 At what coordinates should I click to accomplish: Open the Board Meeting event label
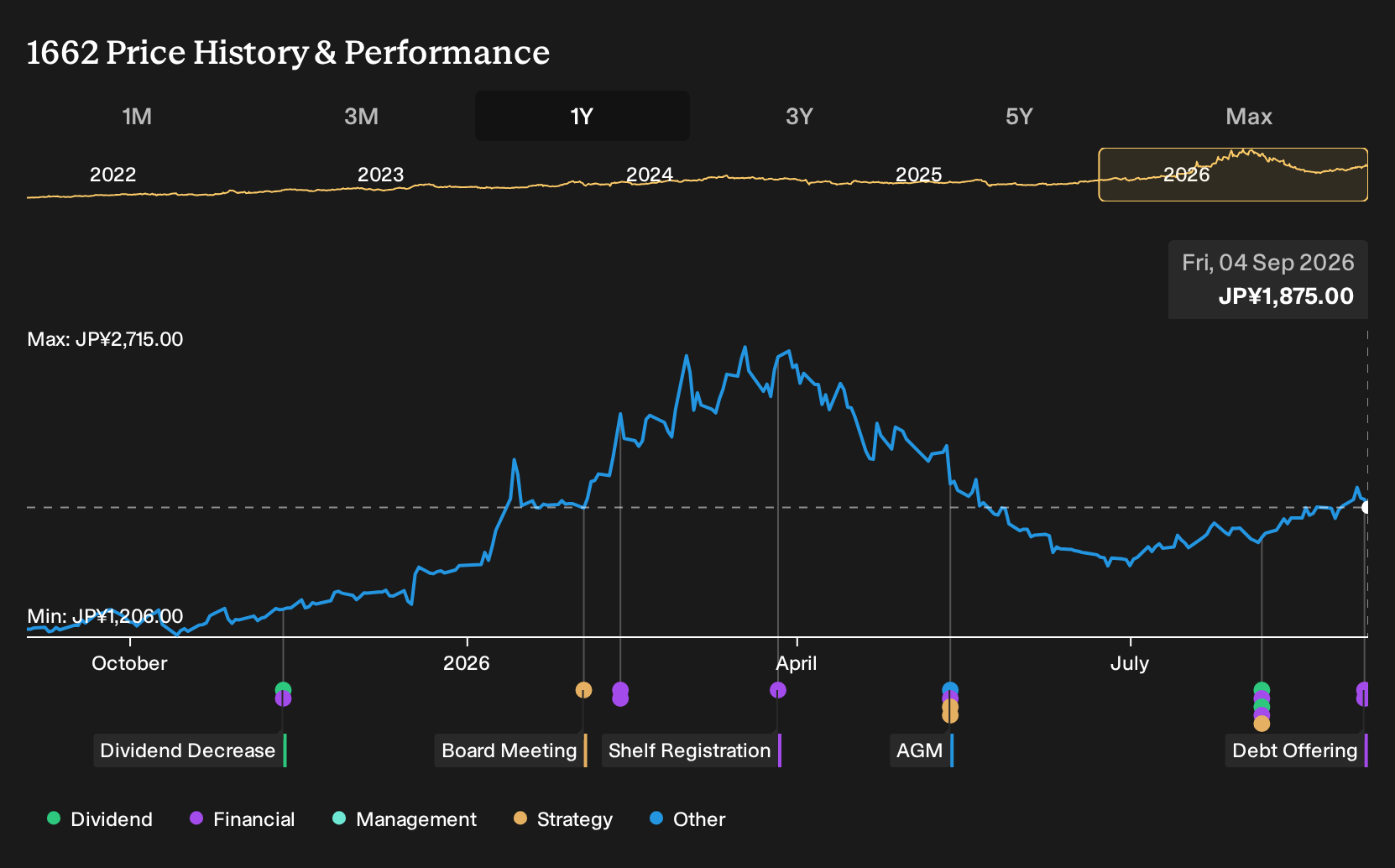pos(509,750)
